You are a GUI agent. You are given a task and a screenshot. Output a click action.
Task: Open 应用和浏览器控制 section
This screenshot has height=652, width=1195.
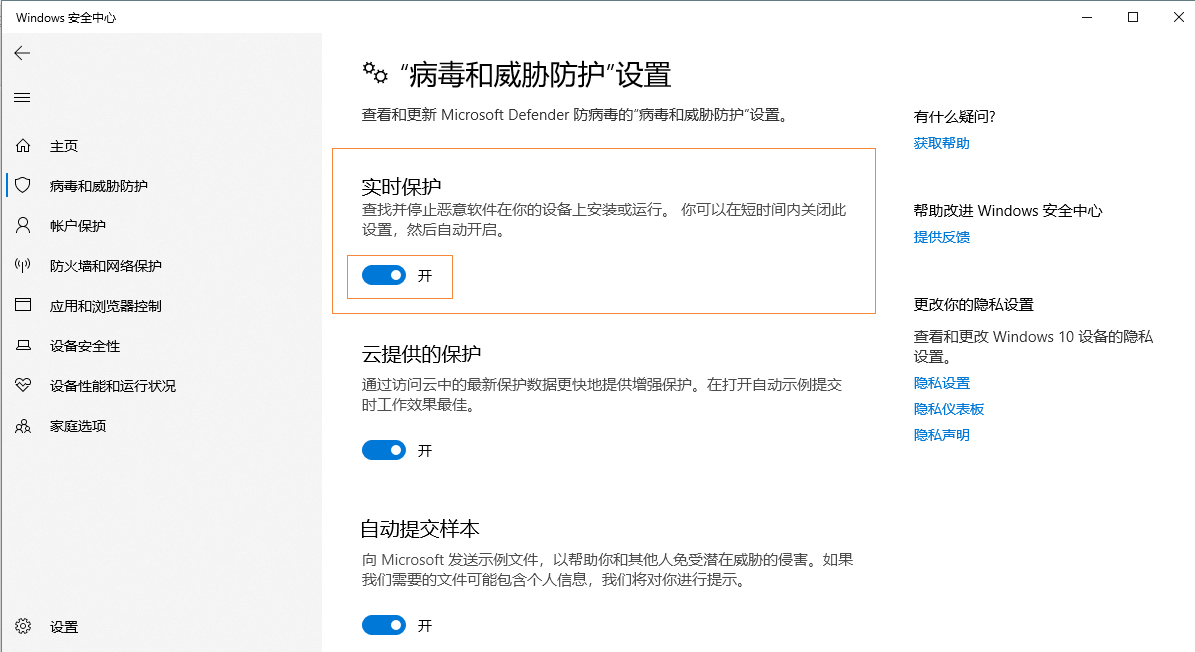click(106, 306)
